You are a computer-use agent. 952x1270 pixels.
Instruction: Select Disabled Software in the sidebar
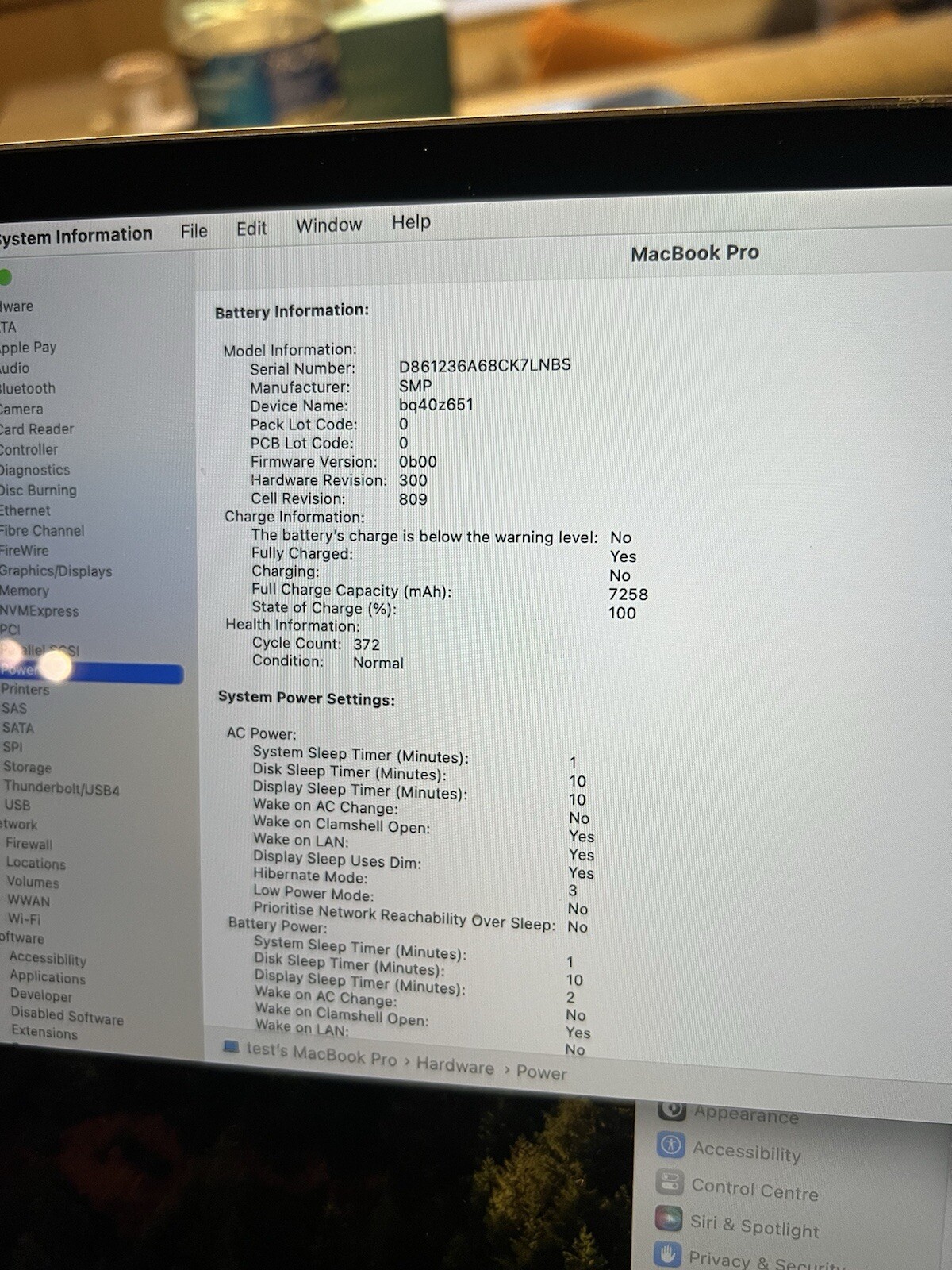pos(67,1016)
